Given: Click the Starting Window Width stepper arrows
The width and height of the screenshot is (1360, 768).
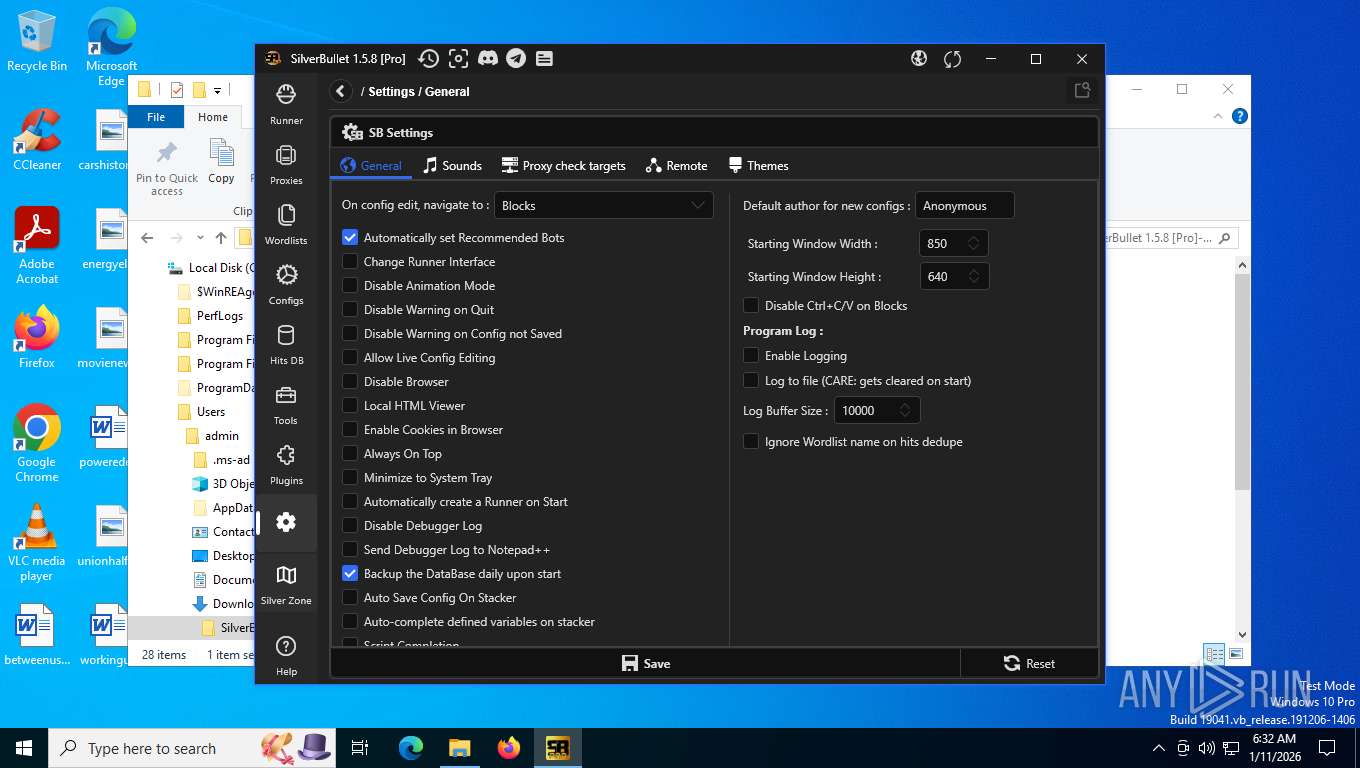Looking at the screenshot, I should [973, 244].
